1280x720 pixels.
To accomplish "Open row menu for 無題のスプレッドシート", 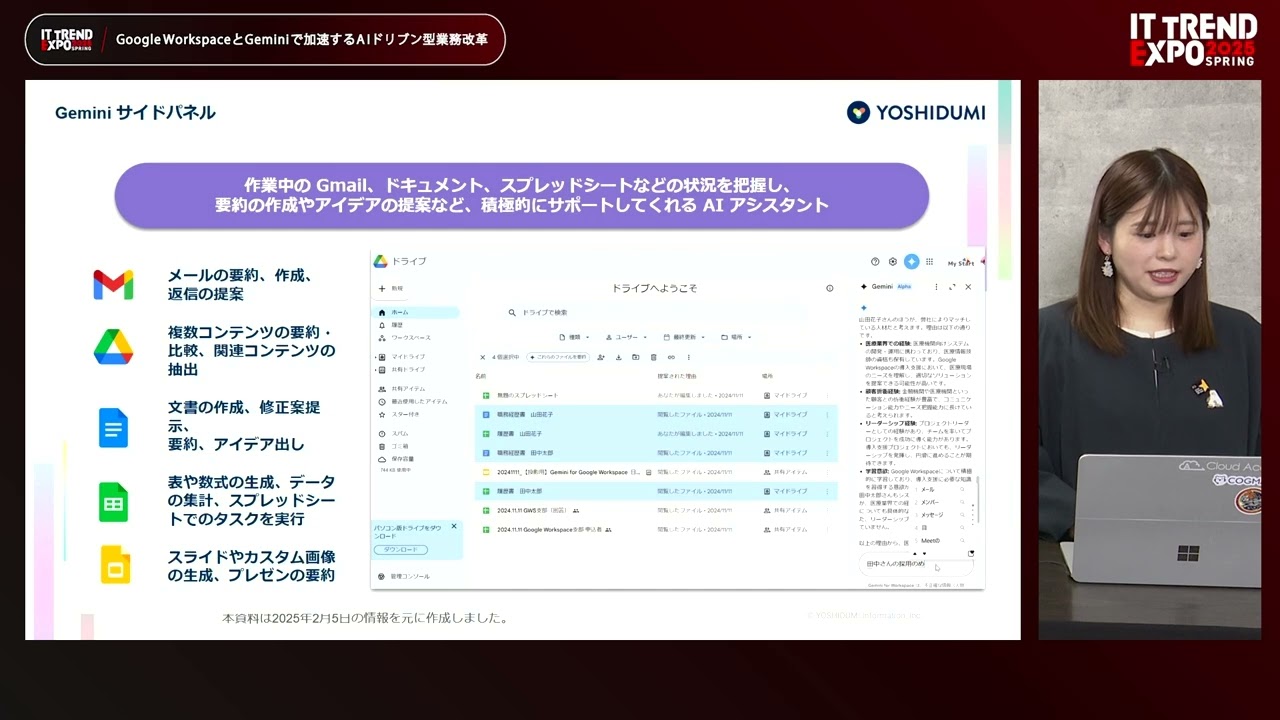I will tap(827, 395).
